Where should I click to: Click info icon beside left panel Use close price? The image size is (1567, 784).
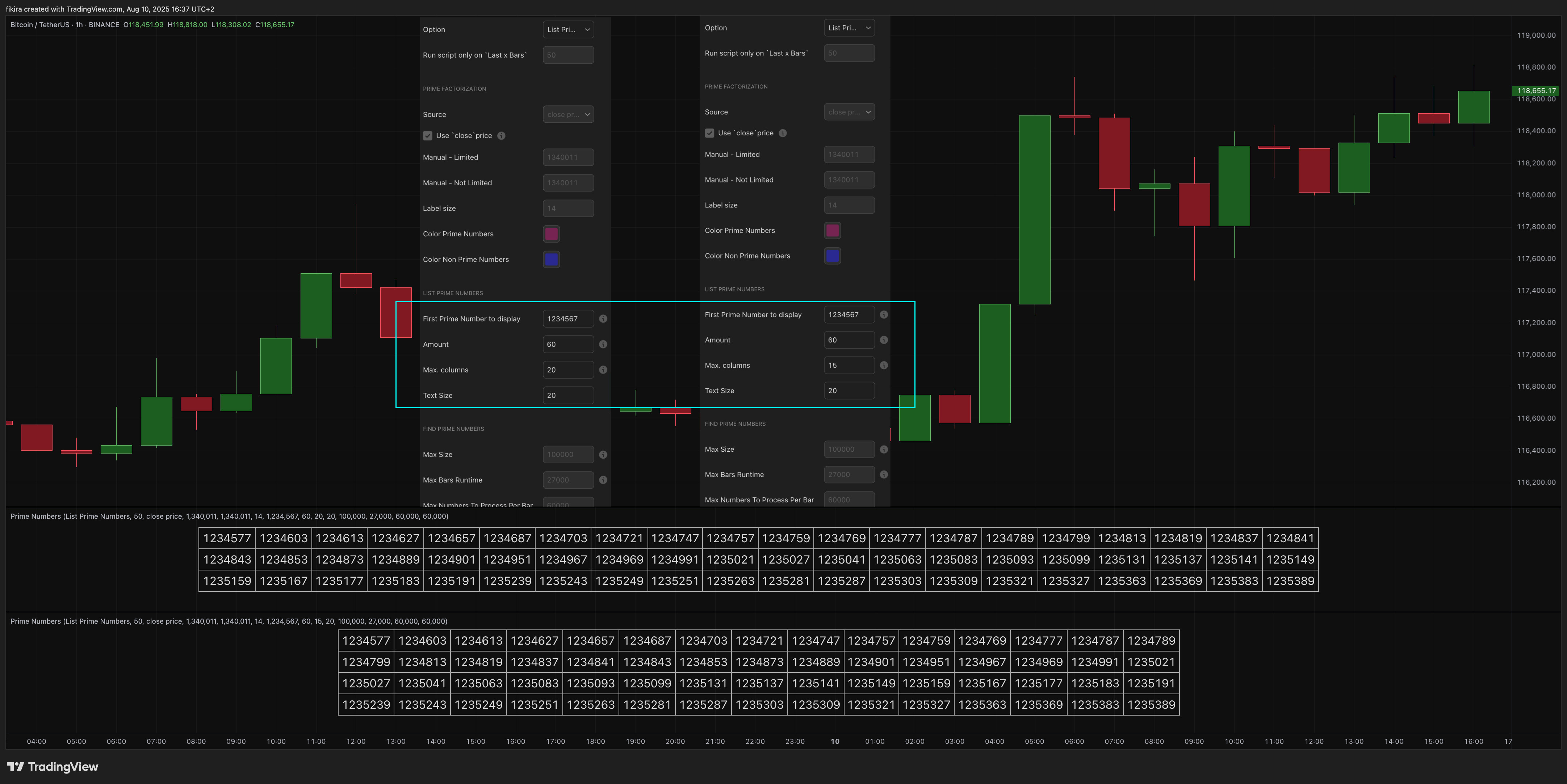501,136
